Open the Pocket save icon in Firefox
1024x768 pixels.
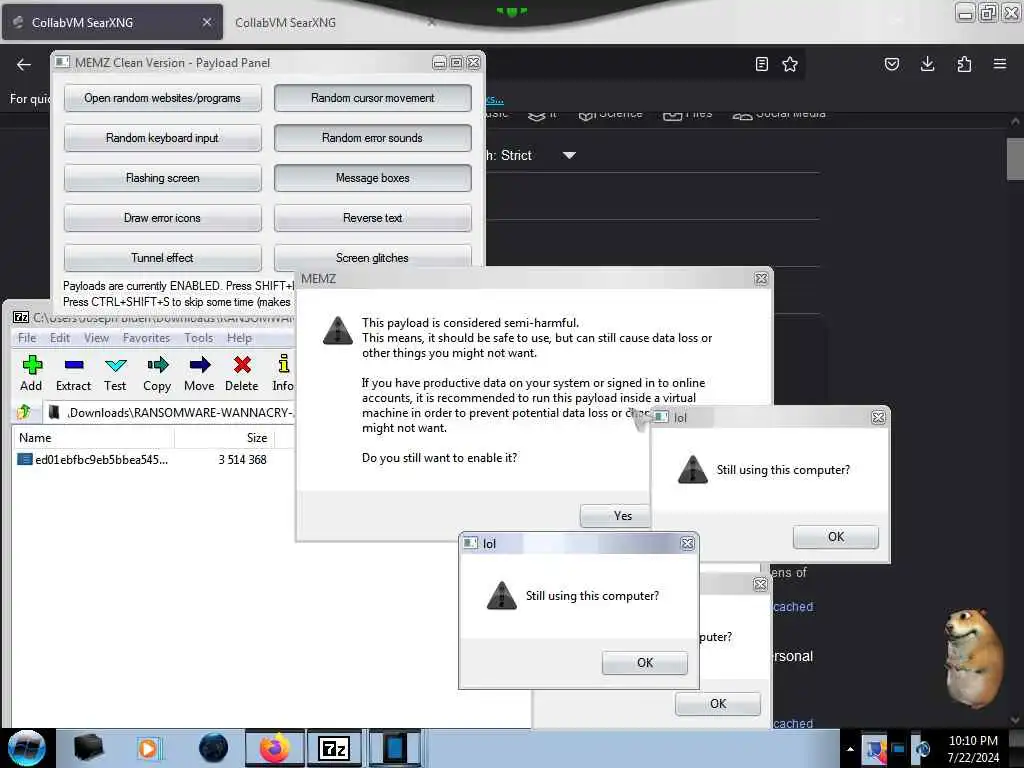point(892,64)
